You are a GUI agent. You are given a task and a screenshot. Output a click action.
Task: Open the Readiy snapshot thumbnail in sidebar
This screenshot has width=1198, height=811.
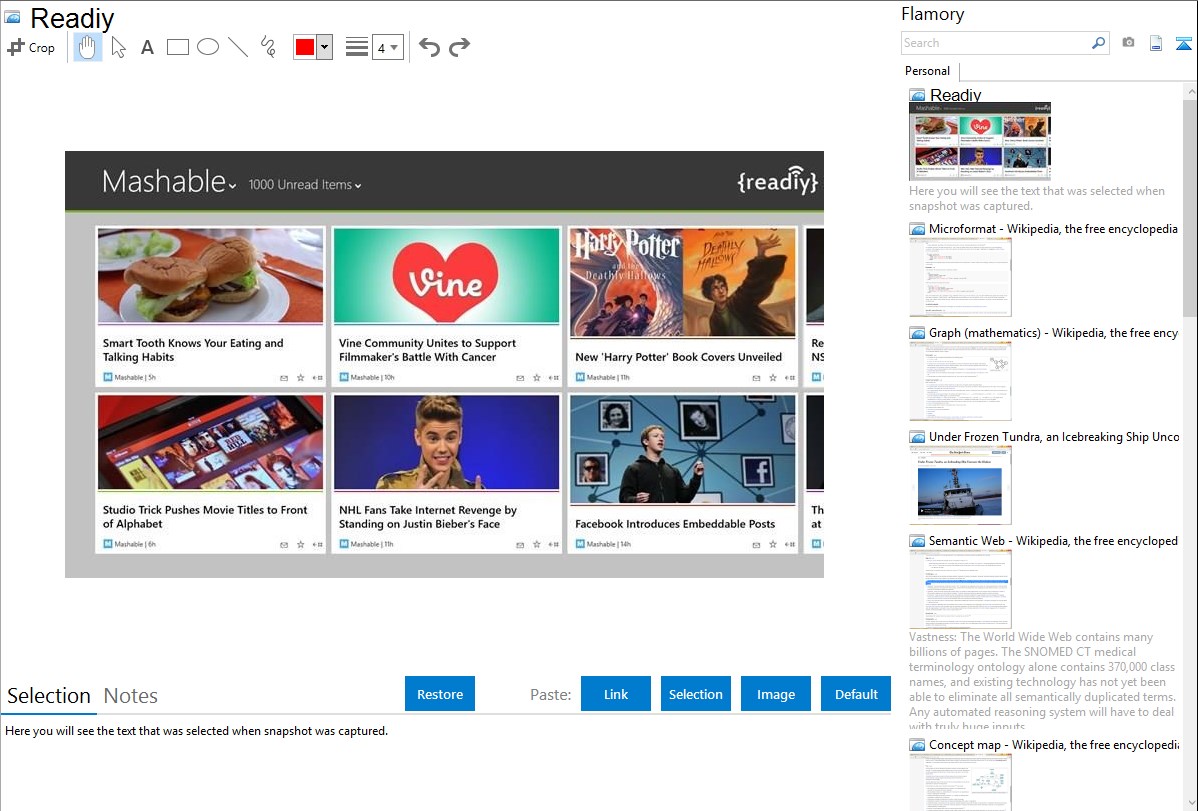click(x=980, y=141)
